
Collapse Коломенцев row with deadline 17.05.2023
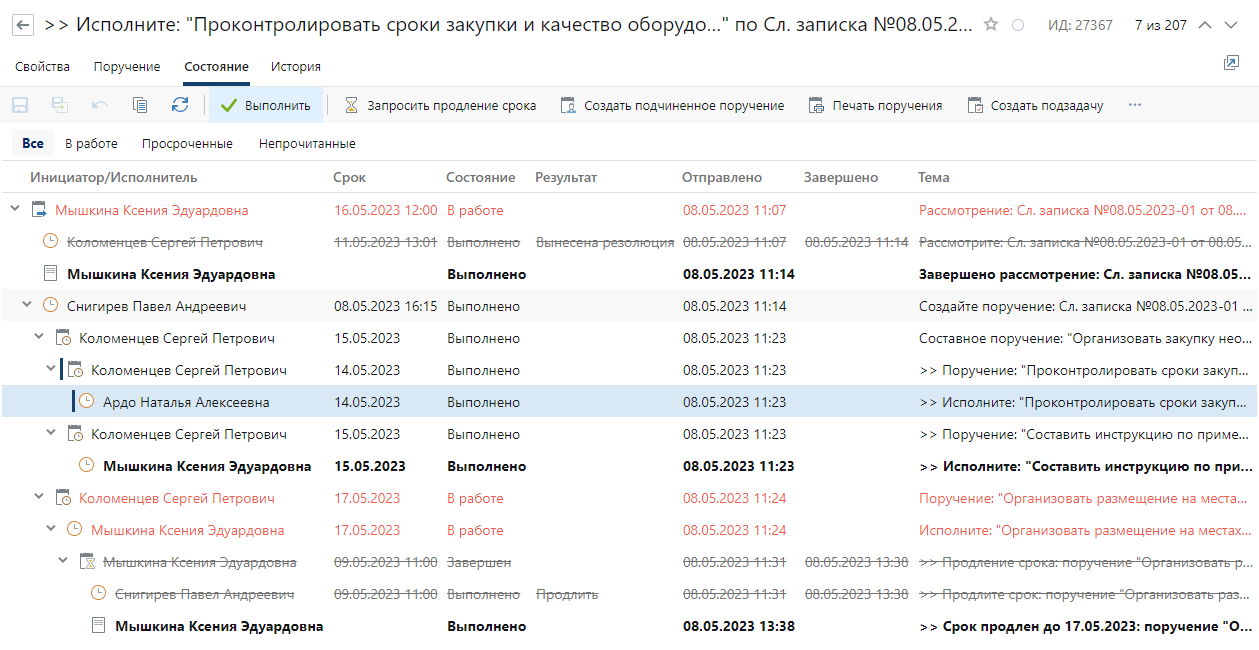(39, 497)
